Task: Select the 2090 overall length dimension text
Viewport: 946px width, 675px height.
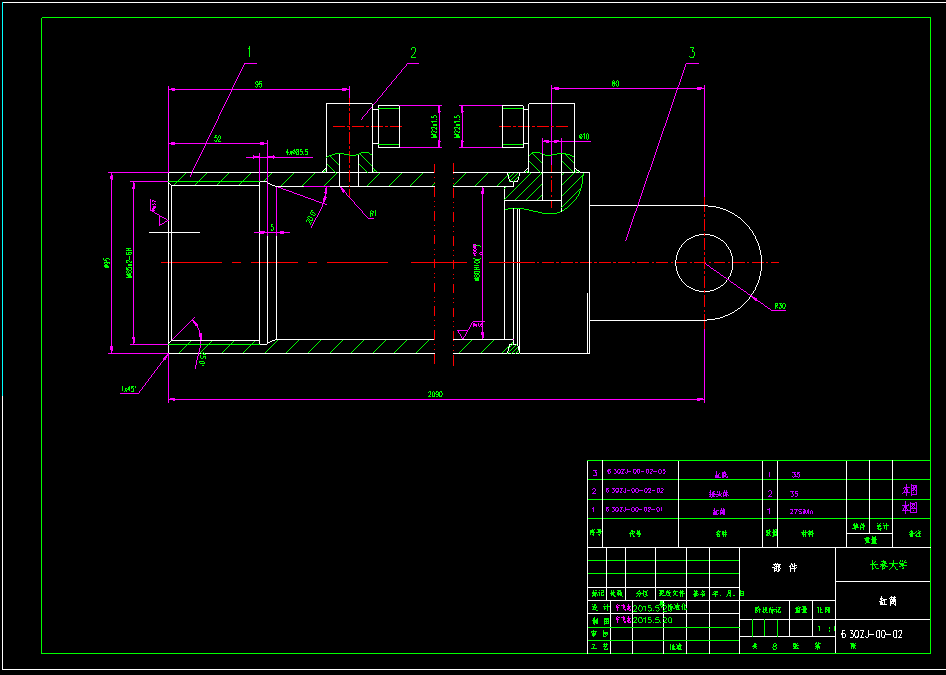Action: (435, 394)
